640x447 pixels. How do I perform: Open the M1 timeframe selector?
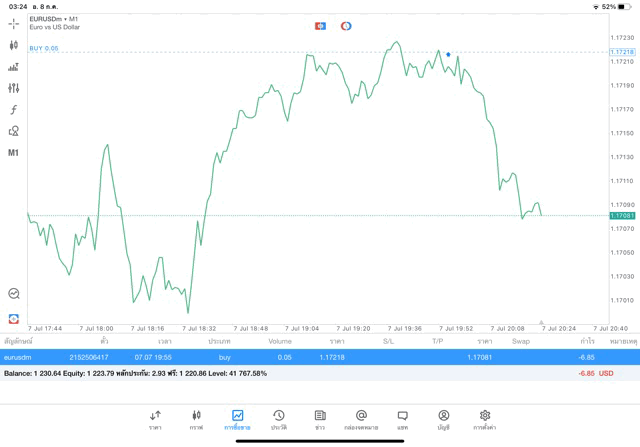point(13,153)
